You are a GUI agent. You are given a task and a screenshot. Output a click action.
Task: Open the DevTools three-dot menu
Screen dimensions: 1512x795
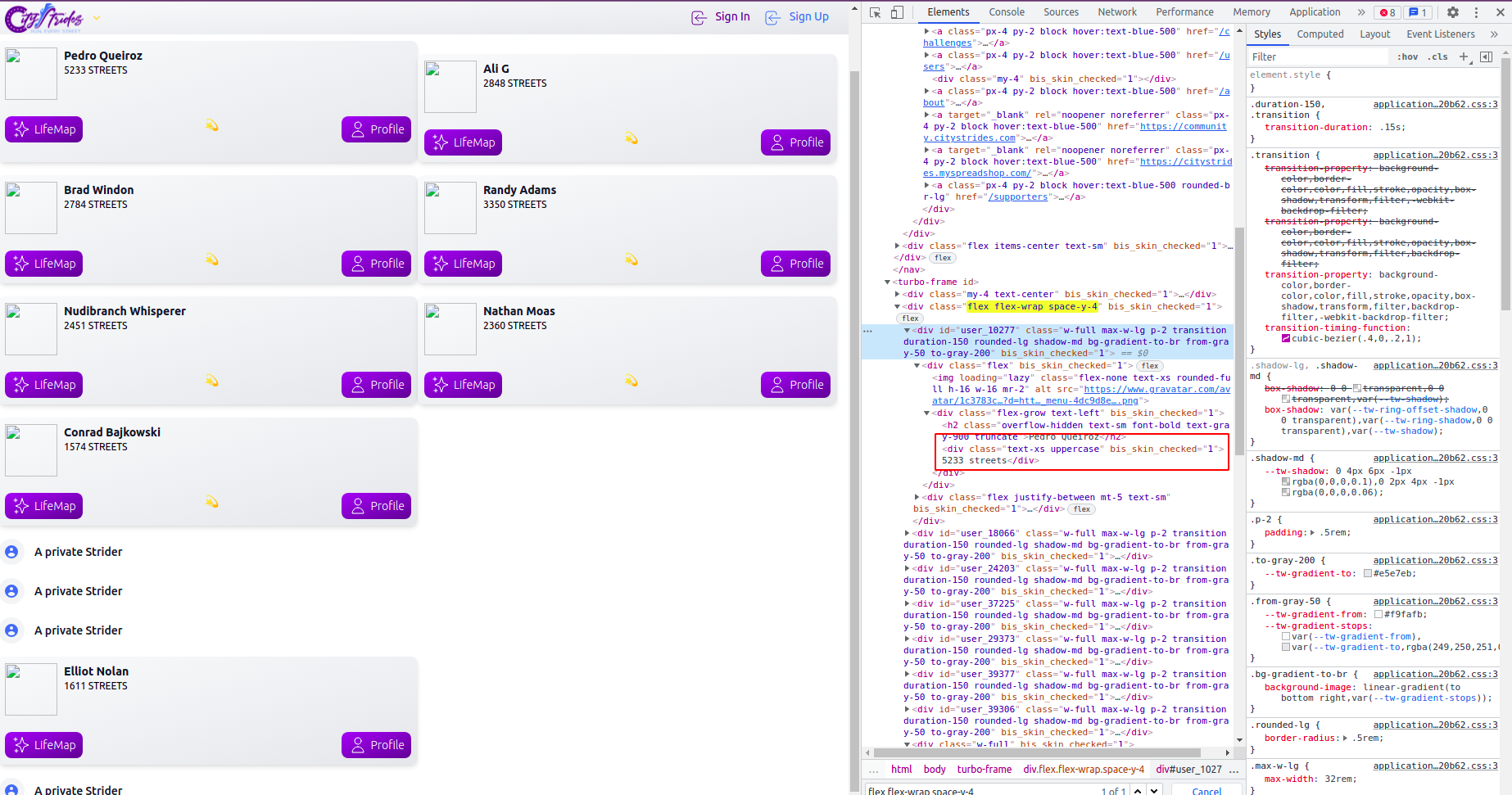1477,12
